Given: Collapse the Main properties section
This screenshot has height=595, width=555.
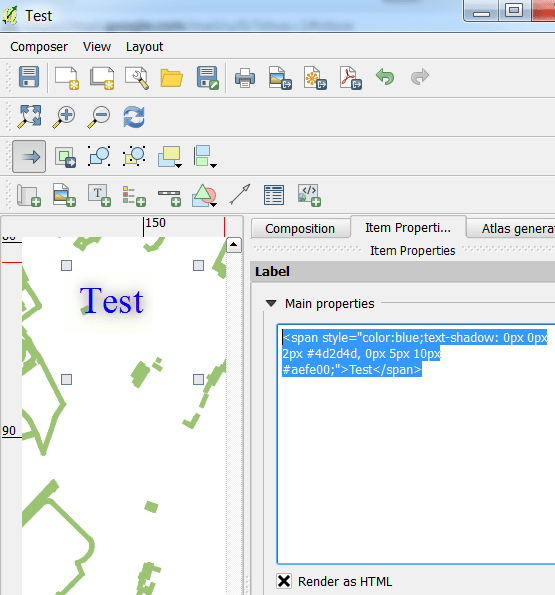Looking at the screenshot, I should (271, 304).
